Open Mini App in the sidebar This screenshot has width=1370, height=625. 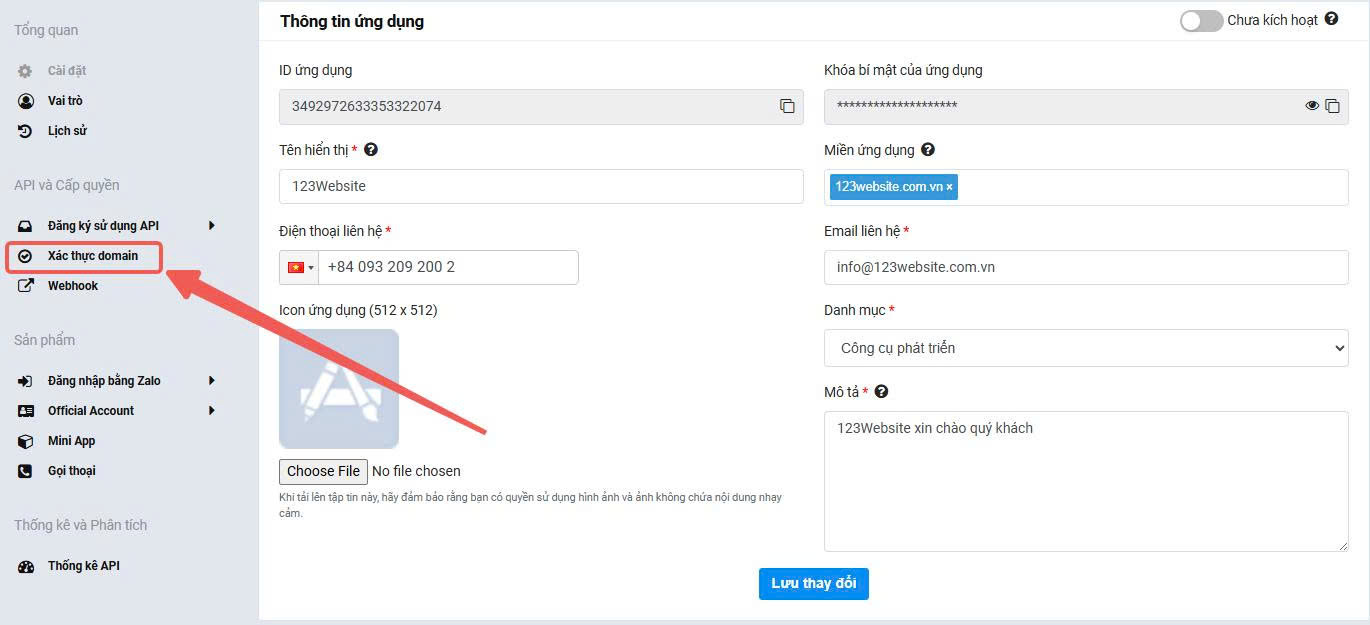tap(72, 441)
